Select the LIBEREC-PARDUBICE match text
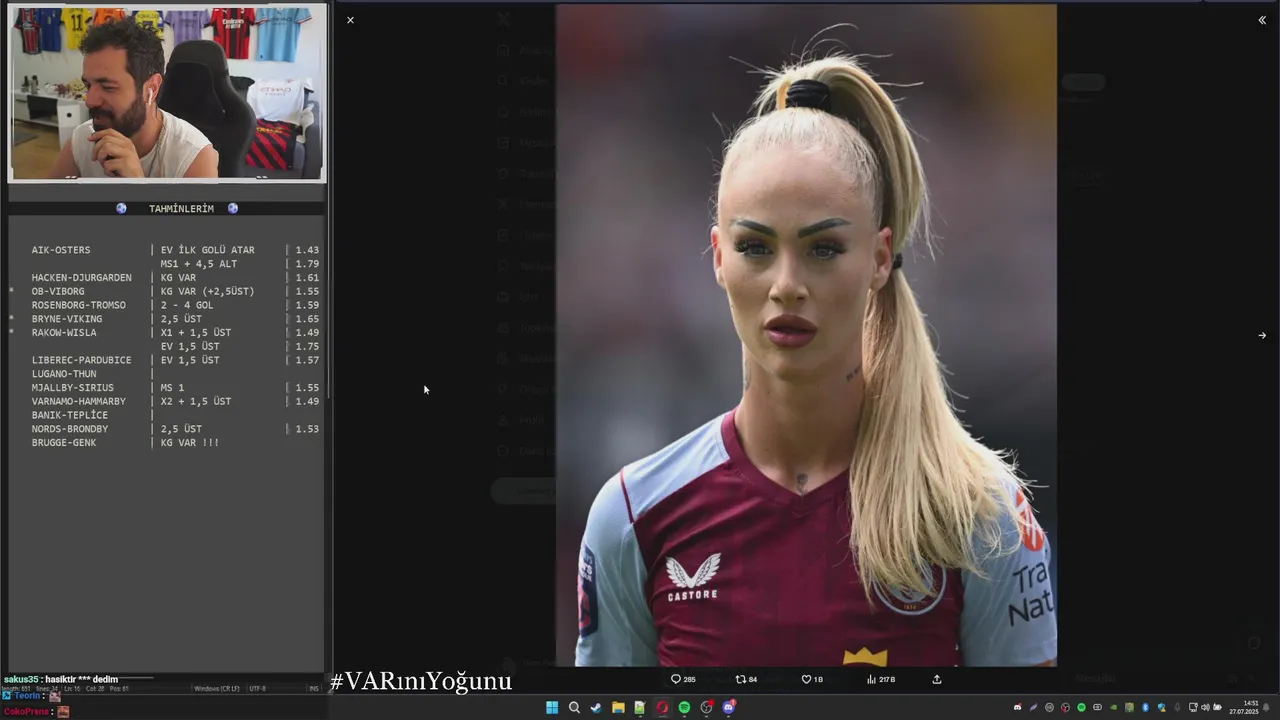 pyautogui.click(x=81, y=360)
